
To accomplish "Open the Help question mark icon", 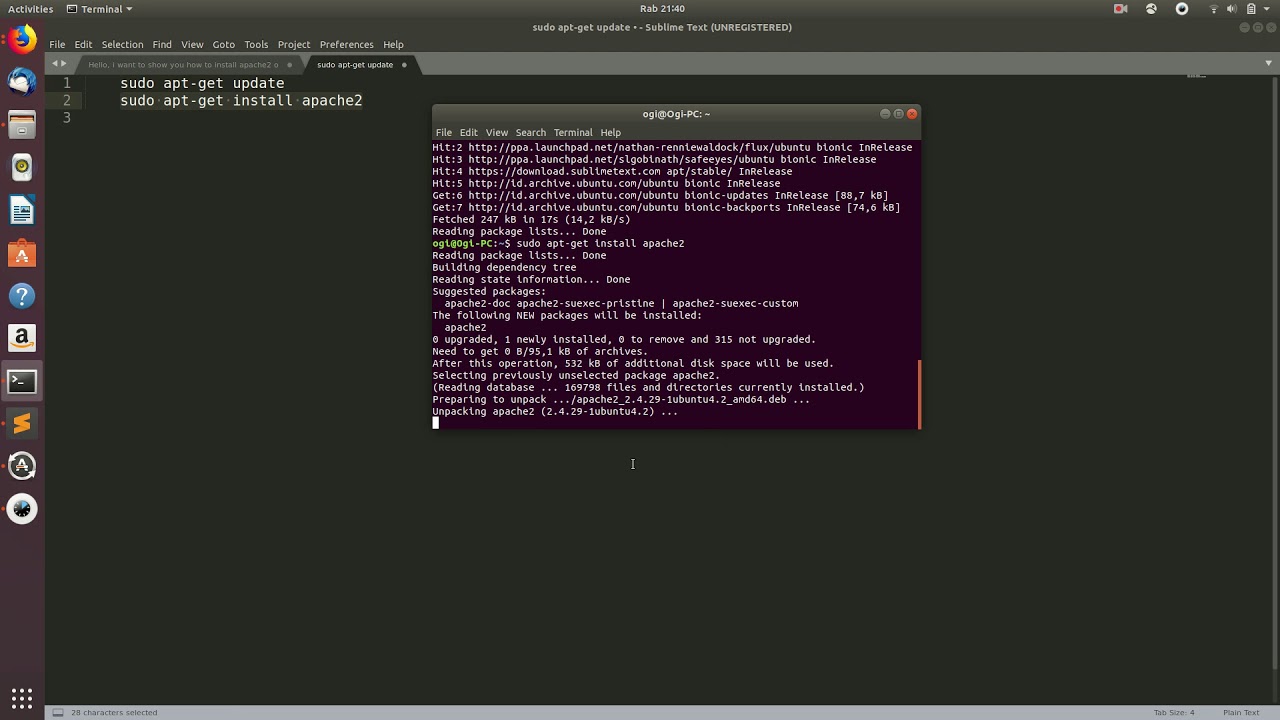I will 22,297.
